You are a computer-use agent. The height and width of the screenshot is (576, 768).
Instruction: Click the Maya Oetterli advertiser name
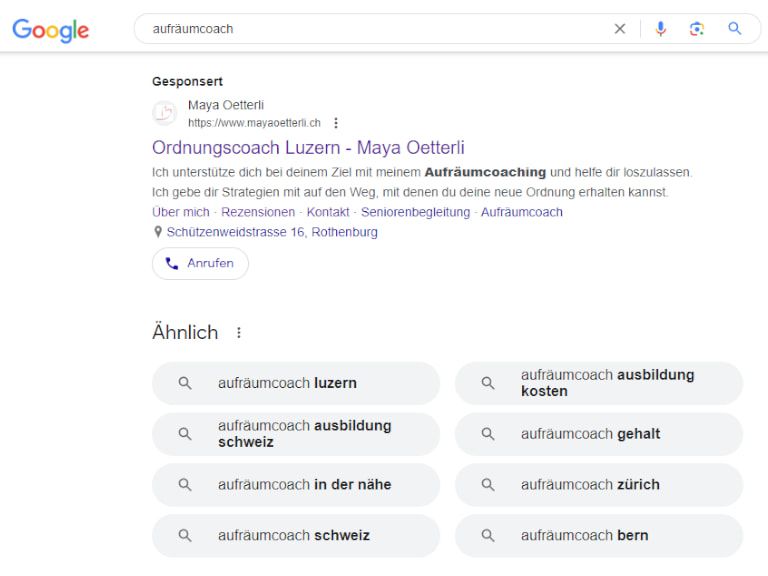(x=226, y=105)
